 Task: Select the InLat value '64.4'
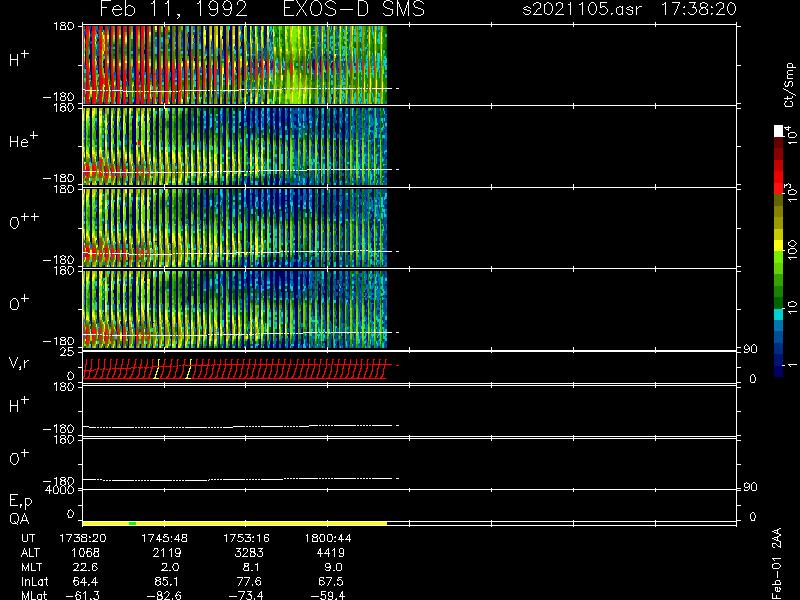coord(85,582)
